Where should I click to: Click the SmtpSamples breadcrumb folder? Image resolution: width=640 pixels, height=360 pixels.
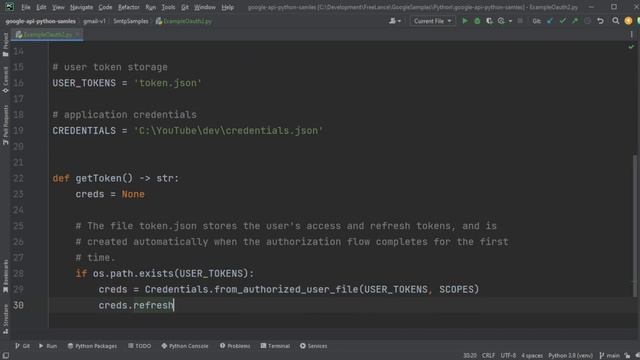click(x=131, y=21)
